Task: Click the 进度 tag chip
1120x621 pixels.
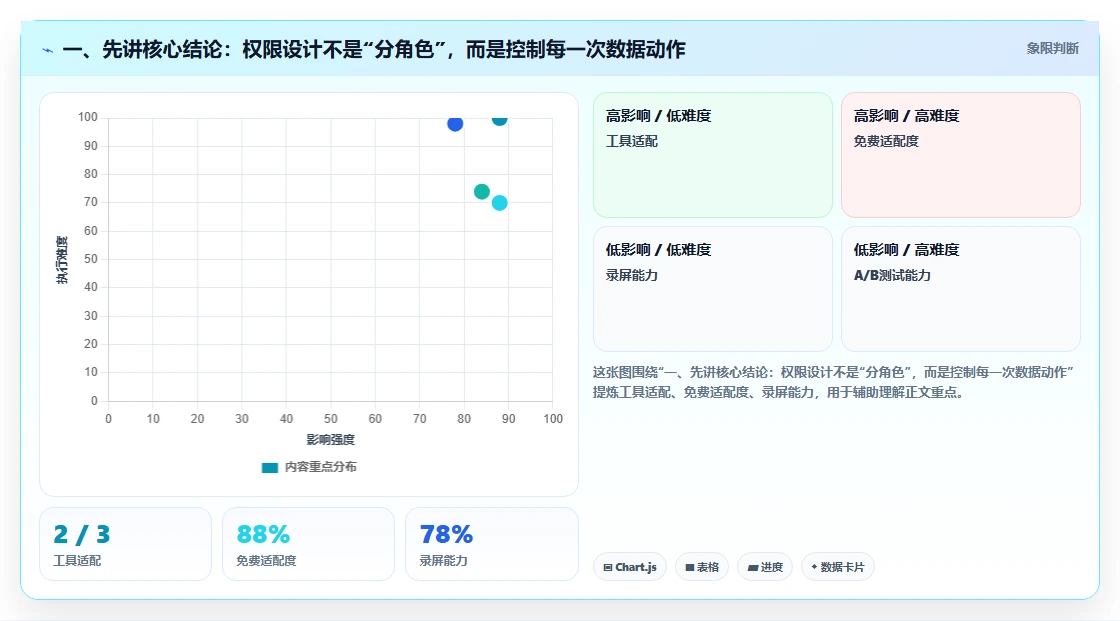Action: point(765,567)
